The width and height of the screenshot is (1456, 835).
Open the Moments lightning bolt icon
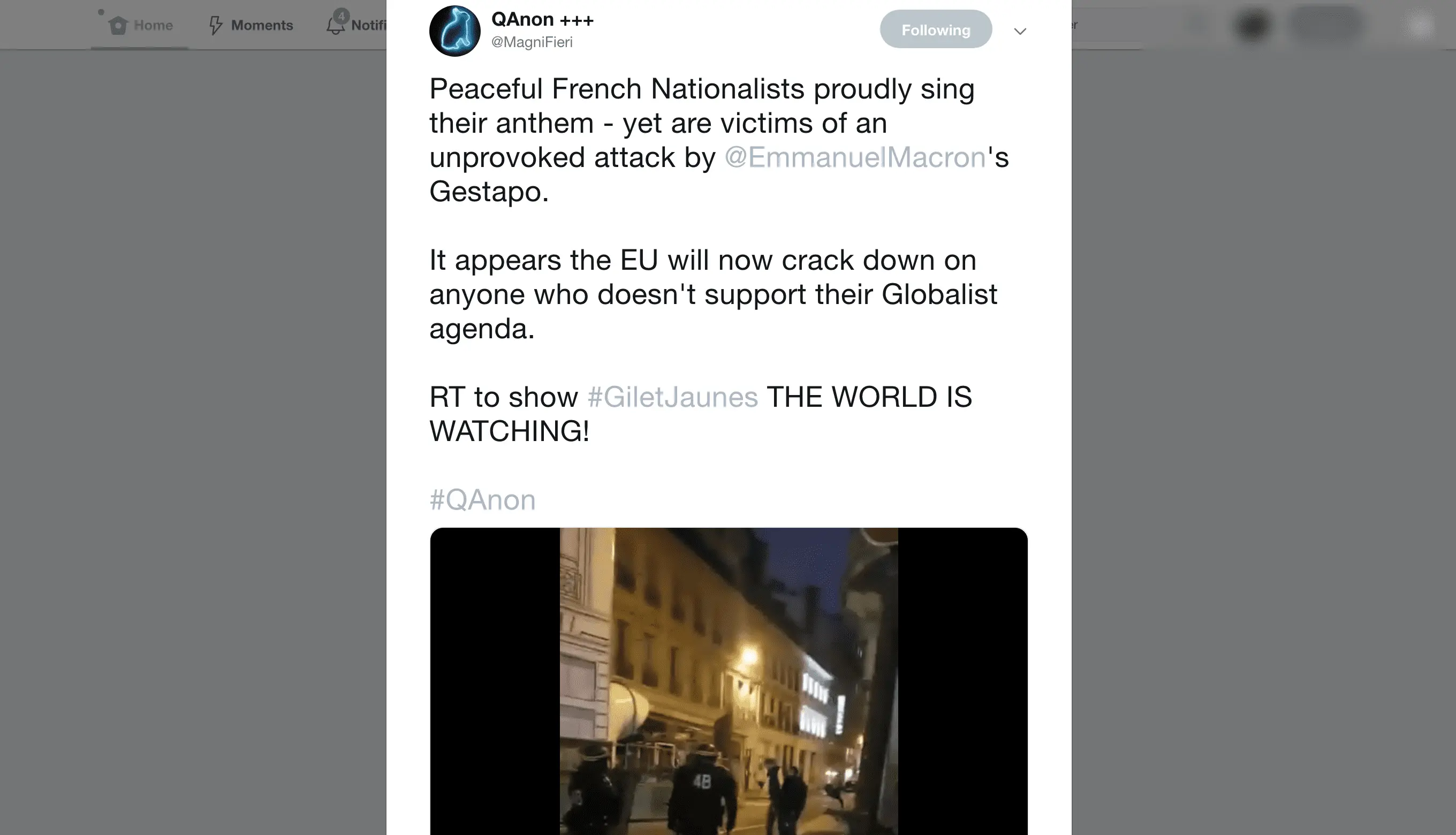pyautogui.click(x=216, y=25)
